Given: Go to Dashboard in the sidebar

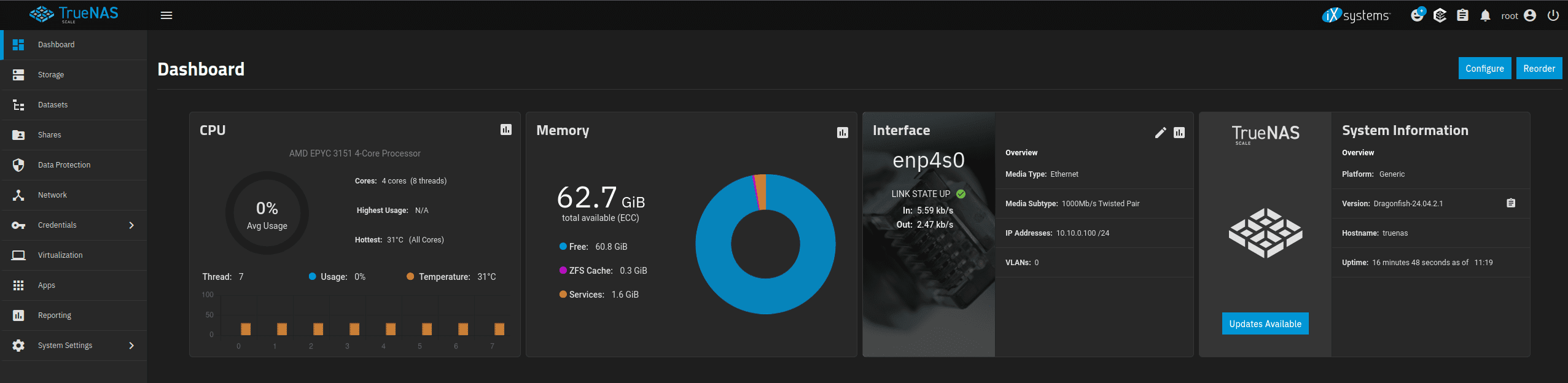Looking at the screenshot, I should pyautogui.click(x=74, y=45).
